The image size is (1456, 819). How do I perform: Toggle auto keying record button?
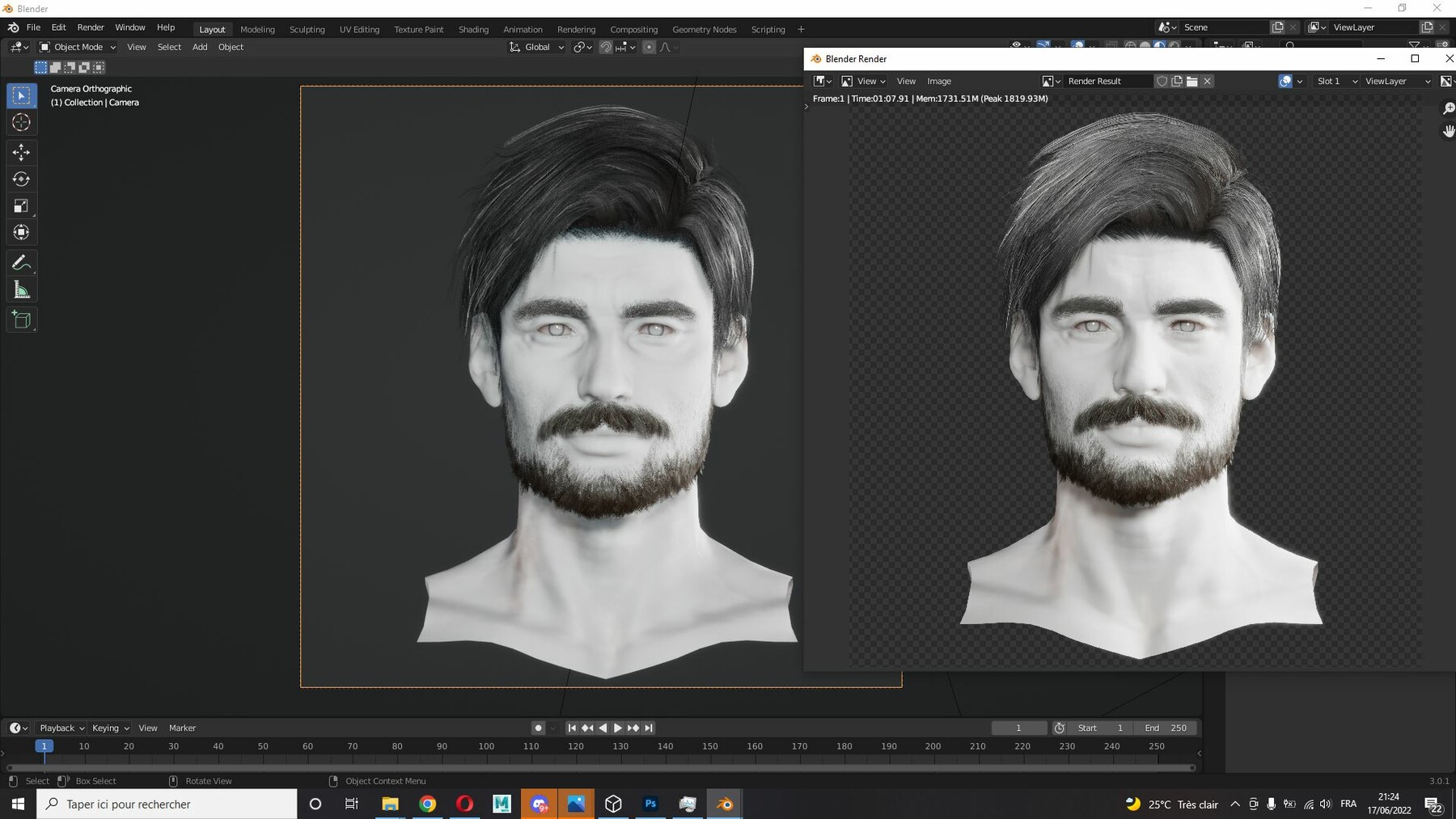[538, 728]
